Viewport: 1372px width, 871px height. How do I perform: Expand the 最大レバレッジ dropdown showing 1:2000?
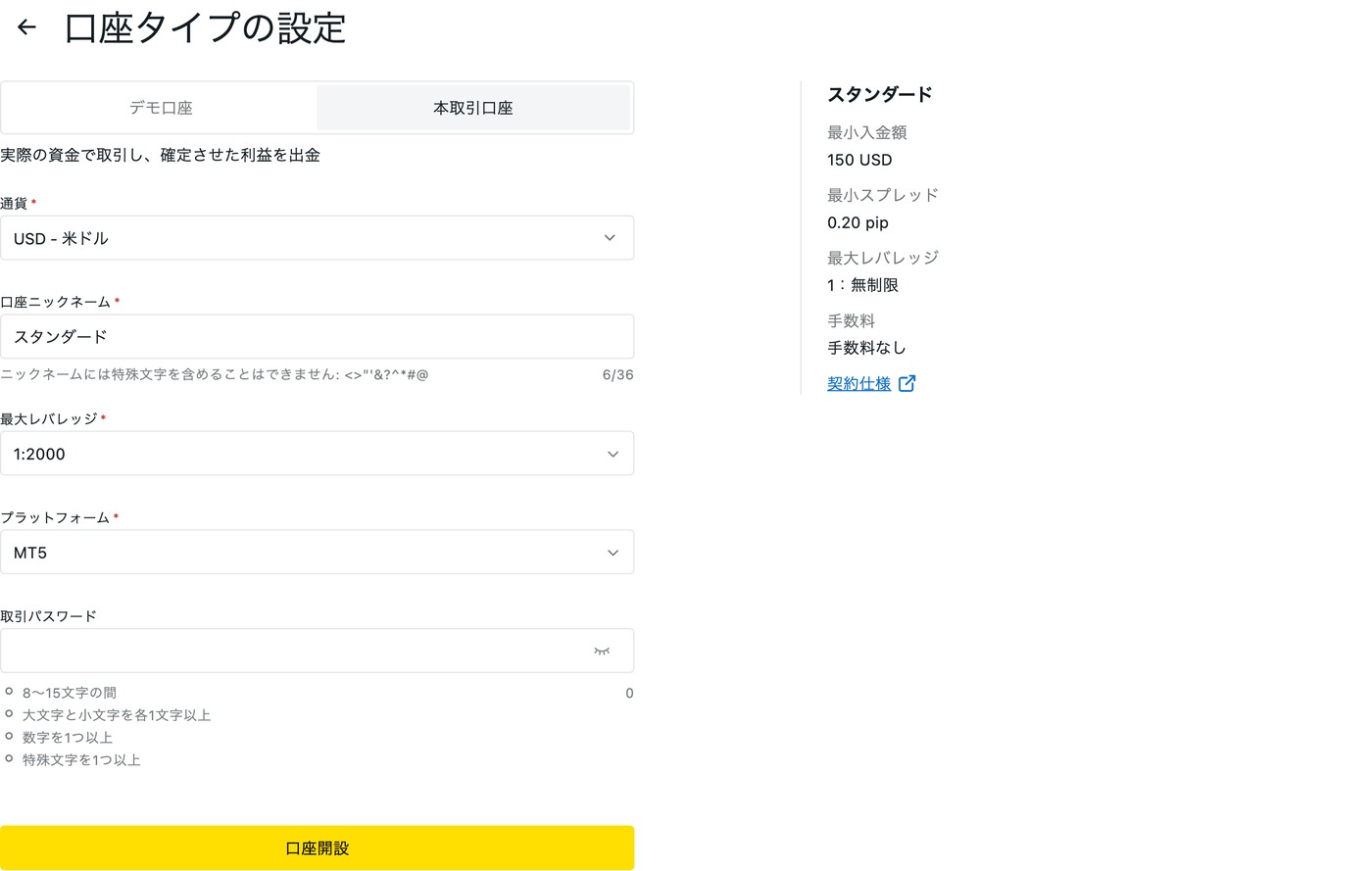coord(317,454)
